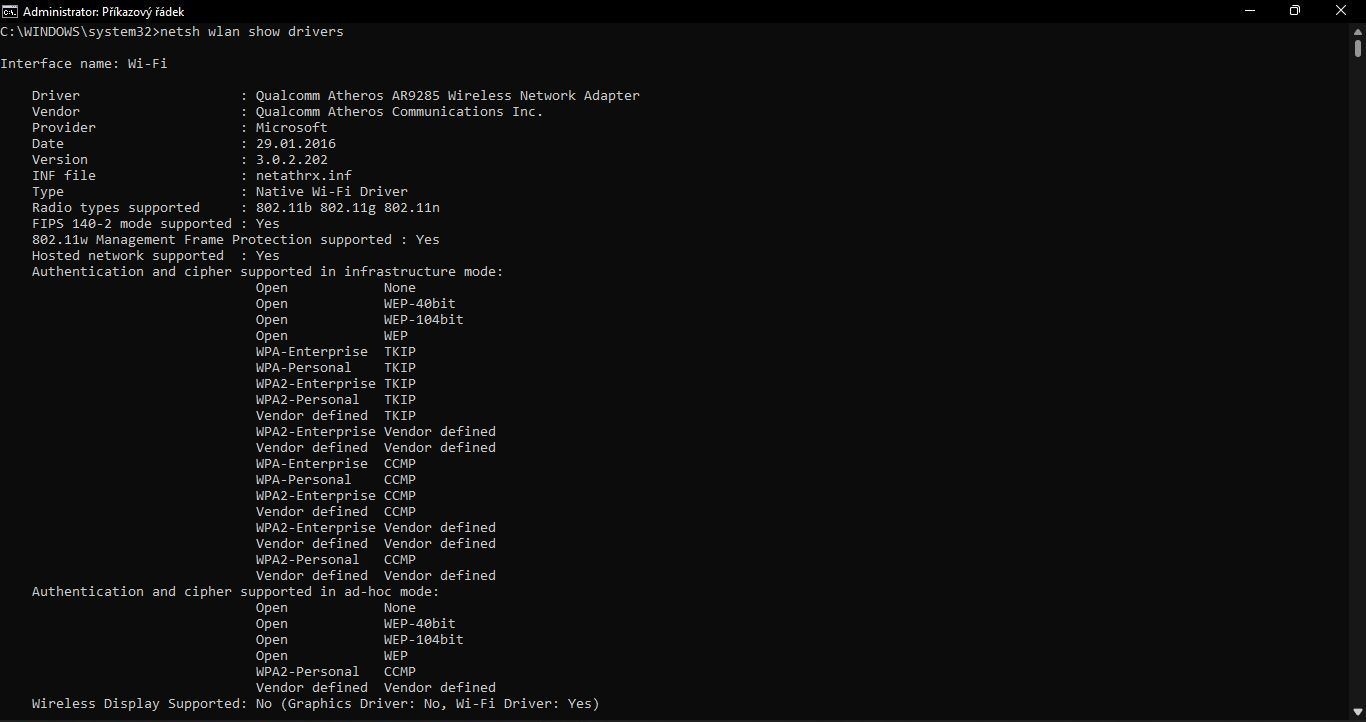The height and width of the screenshot is (722, 1366).
Task: Open the Command Prompt system menu icon
Action: pos(9,11)
